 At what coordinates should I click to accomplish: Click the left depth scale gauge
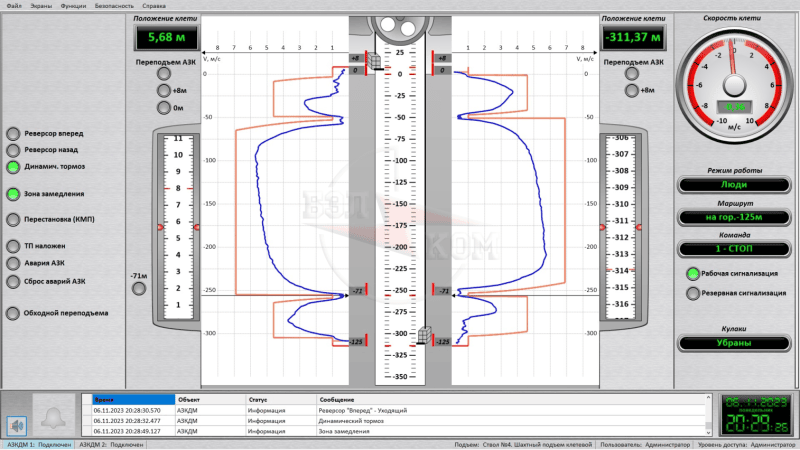point(177,225)
